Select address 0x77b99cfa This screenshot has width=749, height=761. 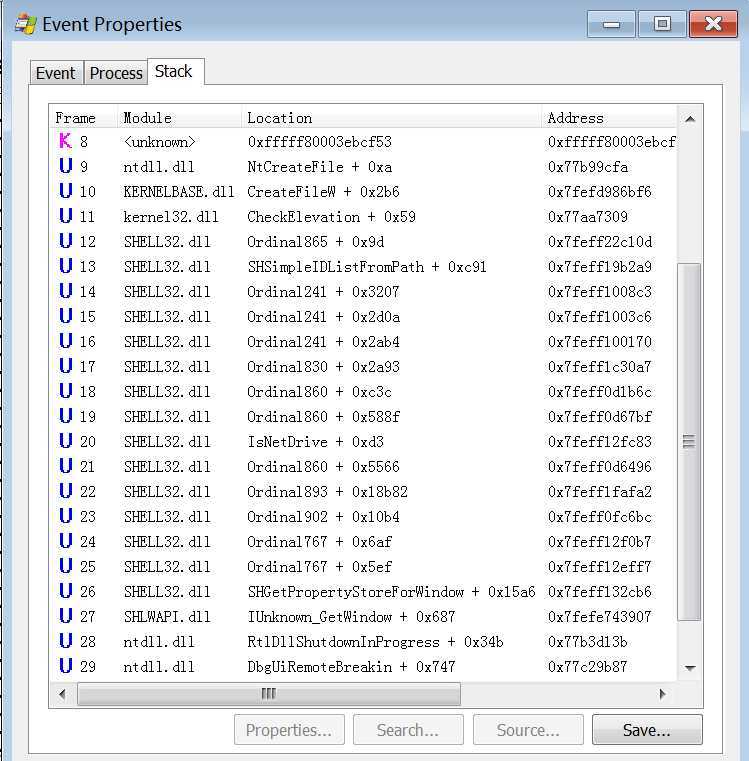[588, 167]
